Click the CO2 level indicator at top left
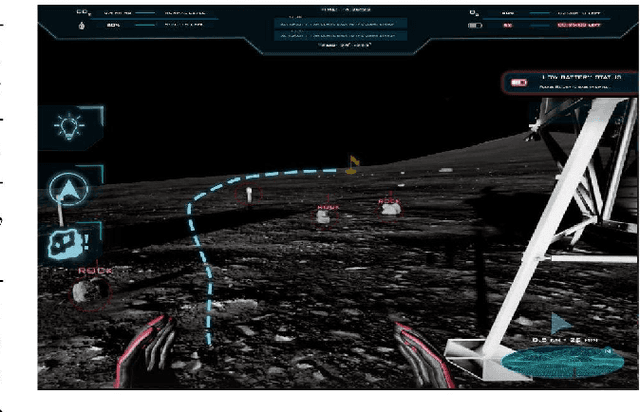Screen dimensions: 640x412 coord(81,14)
